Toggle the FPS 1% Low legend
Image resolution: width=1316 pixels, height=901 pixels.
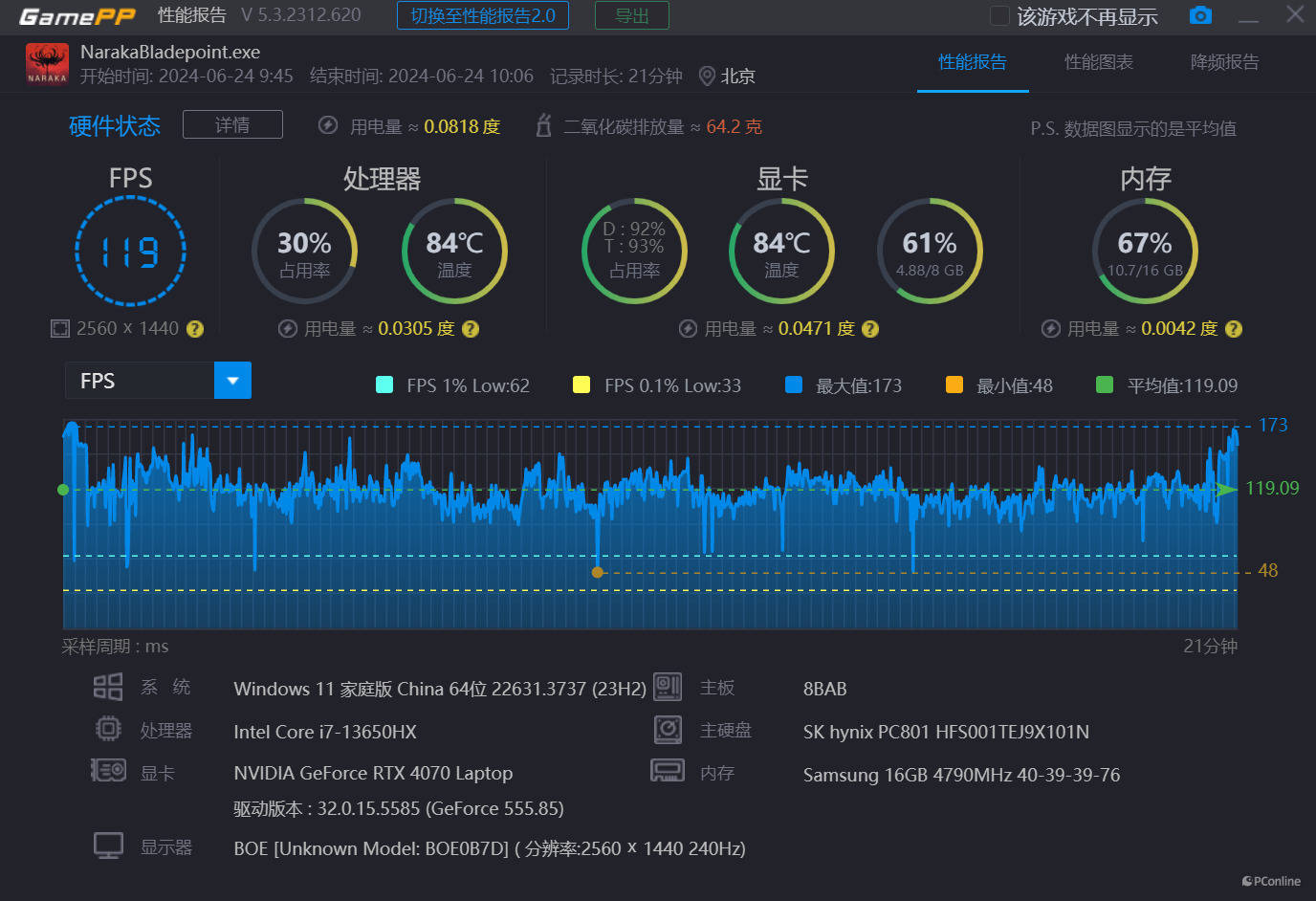384,385
